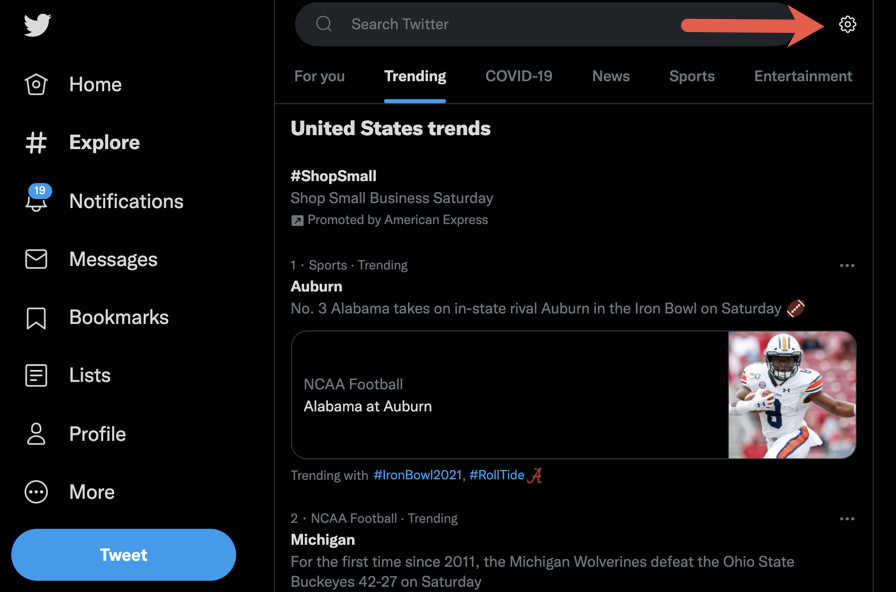Switch to the COVID-19 tab
896x592 pixels.
[x=518, y=76]
